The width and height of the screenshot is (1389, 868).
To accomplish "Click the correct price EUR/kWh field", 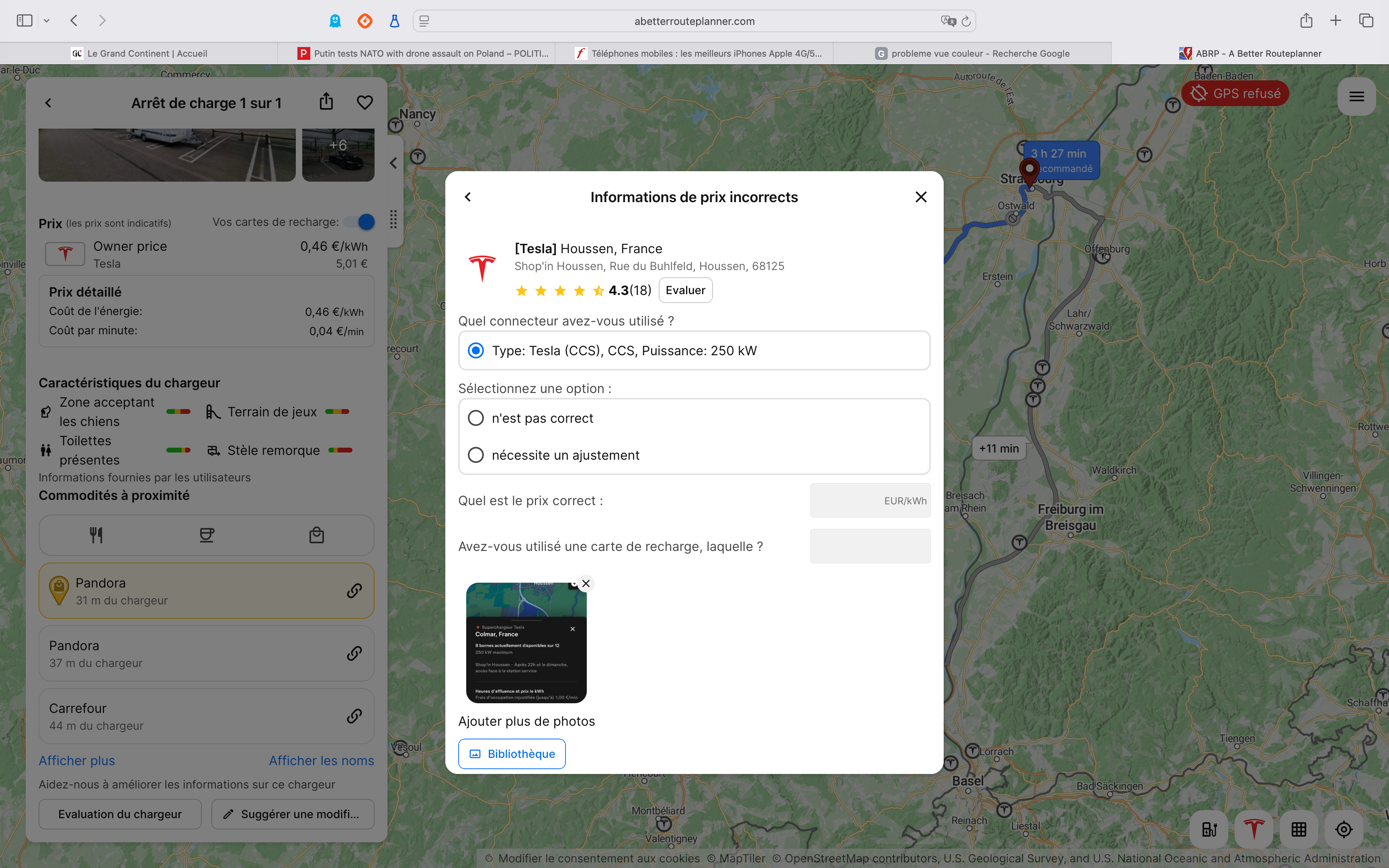I will [x=870, y=501].
